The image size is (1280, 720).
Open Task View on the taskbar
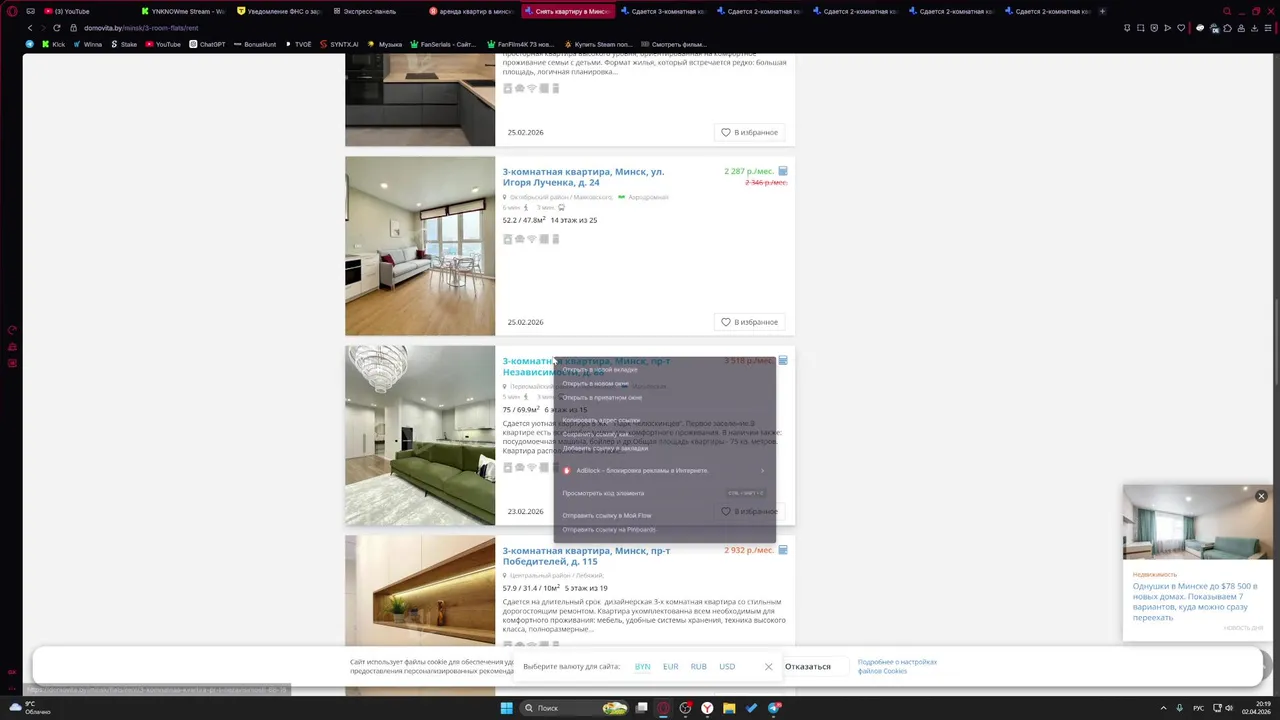pyautogui.click(x=641, y=708)
